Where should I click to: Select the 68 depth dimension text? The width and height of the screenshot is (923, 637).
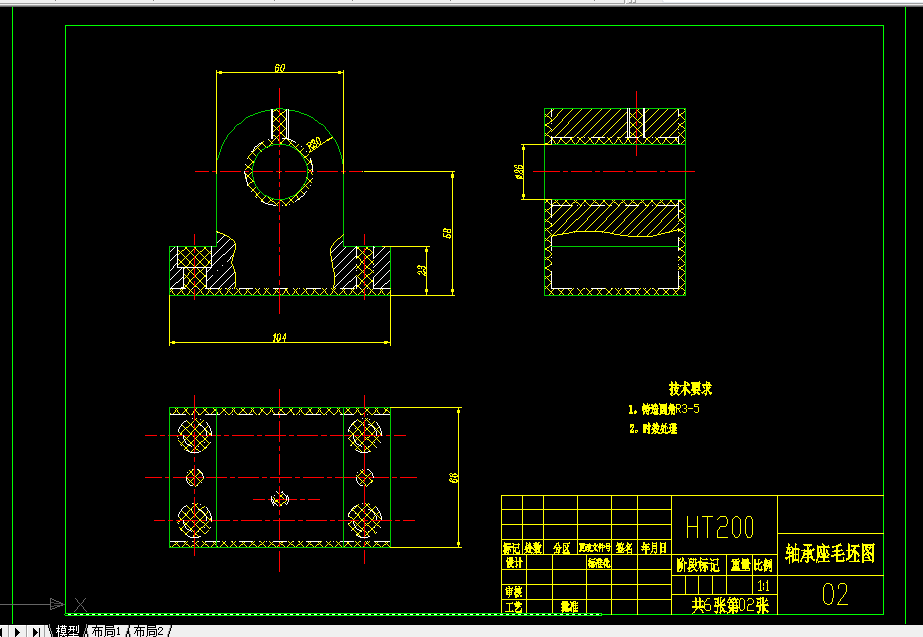click(x=453, y=477)
